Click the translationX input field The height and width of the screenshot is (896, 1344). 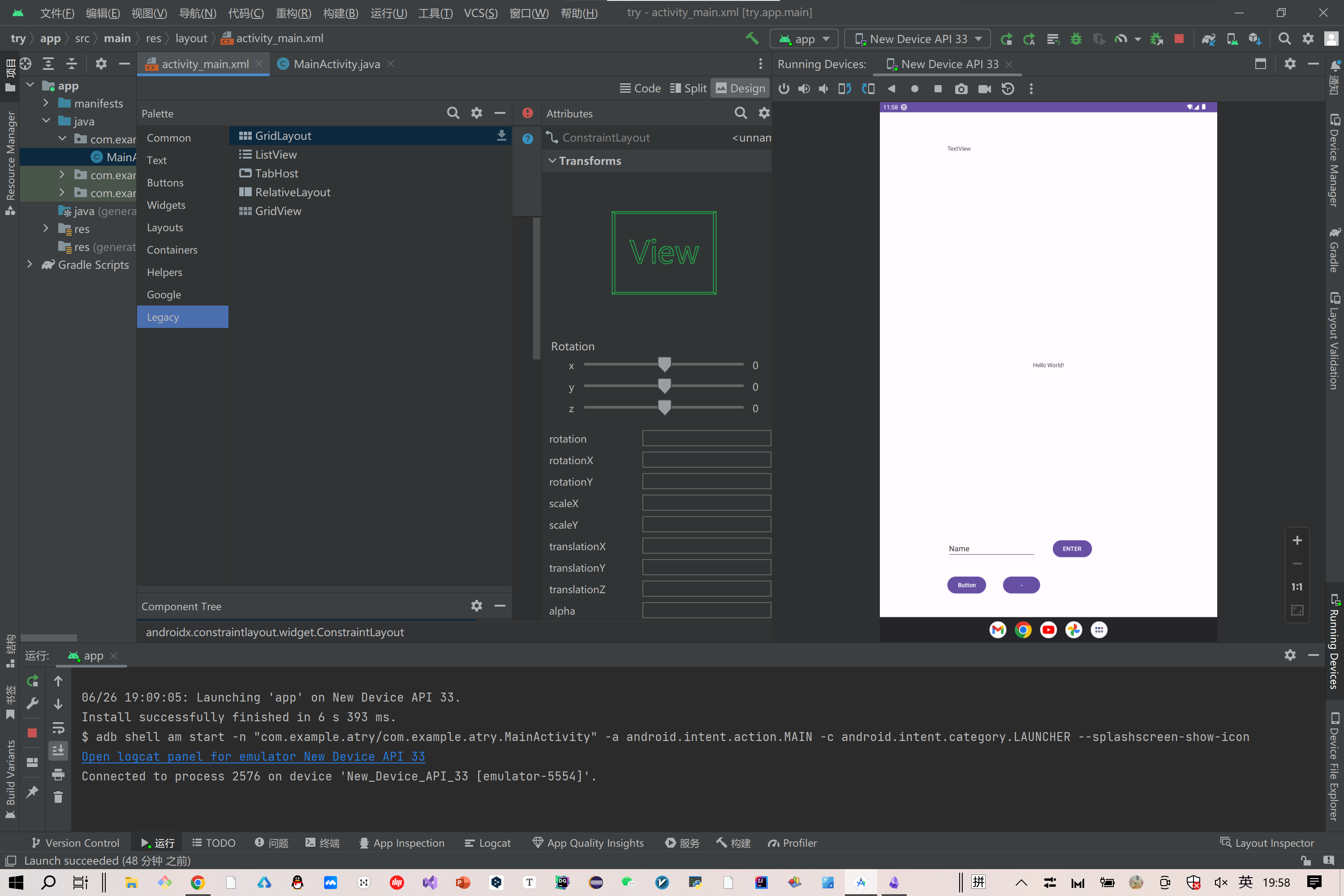[706, 546]
